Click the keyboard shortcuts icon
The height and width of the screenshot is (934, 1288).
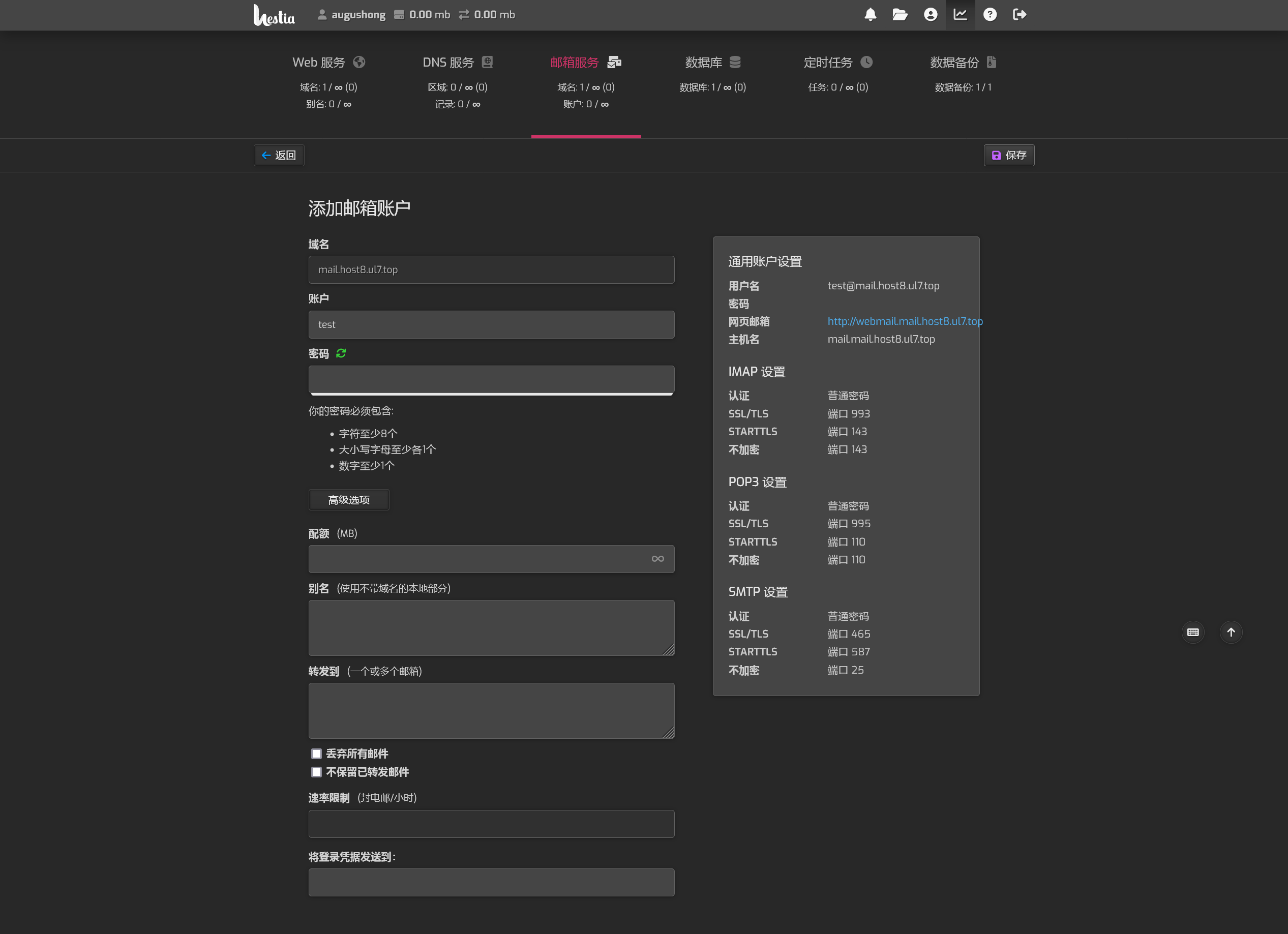click(1192, 632)
